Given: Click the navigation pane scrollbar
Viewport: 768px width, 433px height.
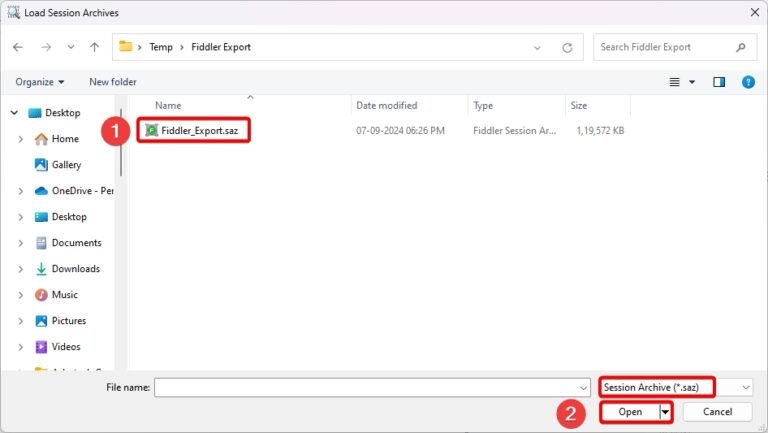Looking at the screenshot, I should point(120,142).
